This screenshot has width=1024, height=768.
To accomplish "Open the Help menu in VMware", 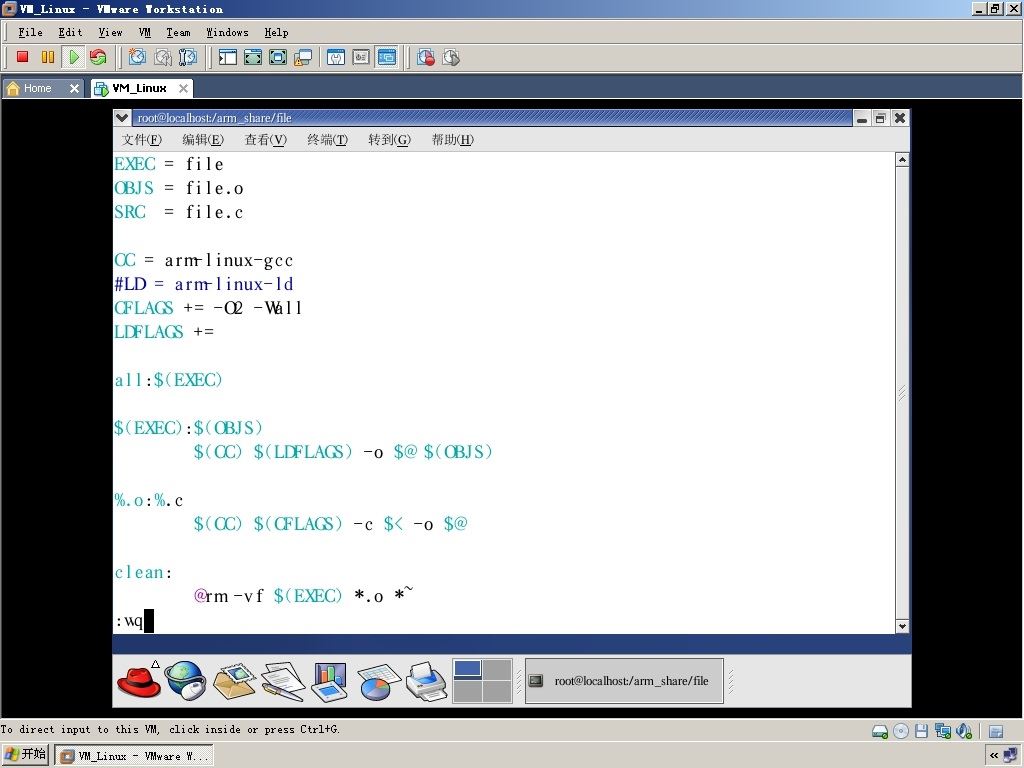I will tap(276, 32).
